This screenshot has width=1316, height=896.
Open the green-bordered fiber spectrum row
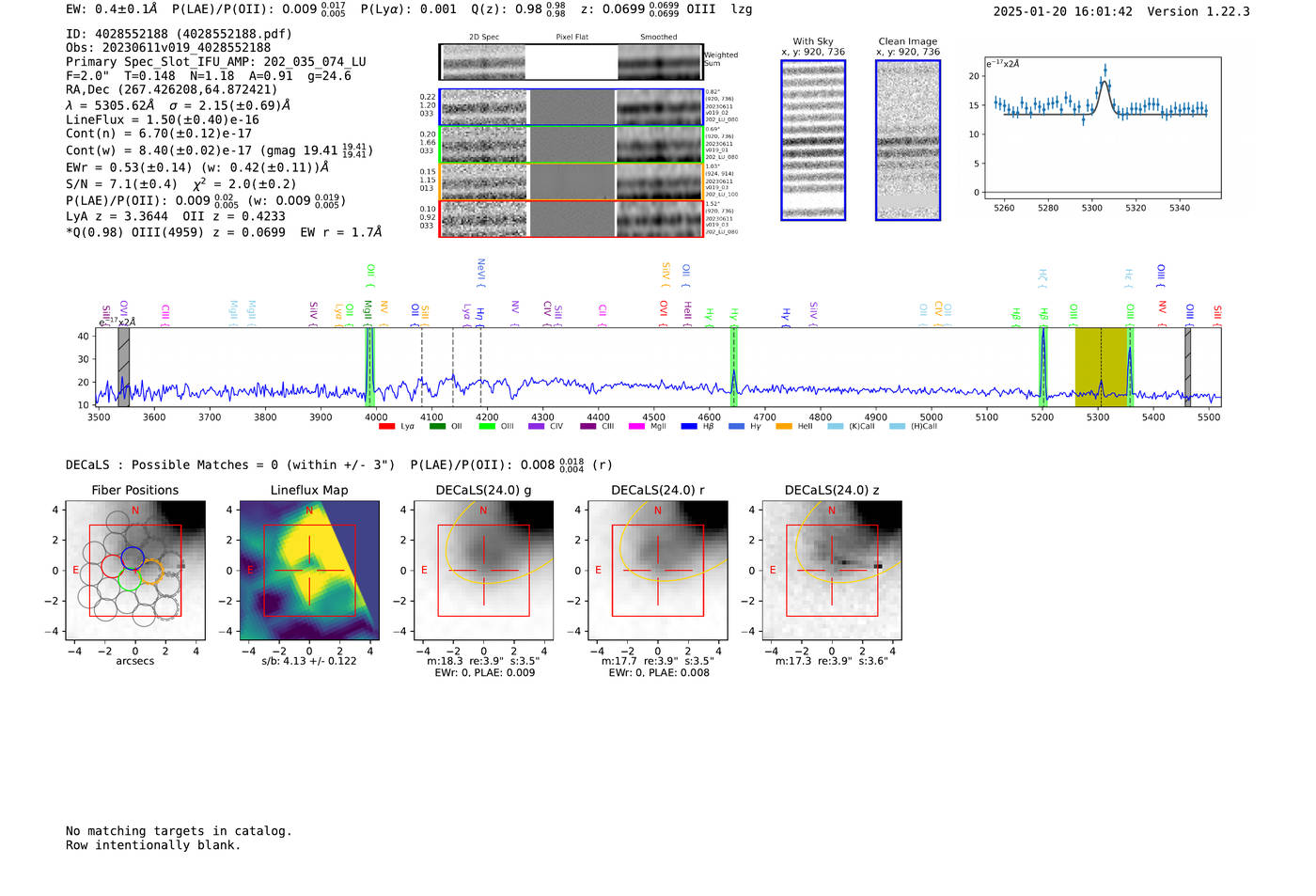click(x=571, y=144)
